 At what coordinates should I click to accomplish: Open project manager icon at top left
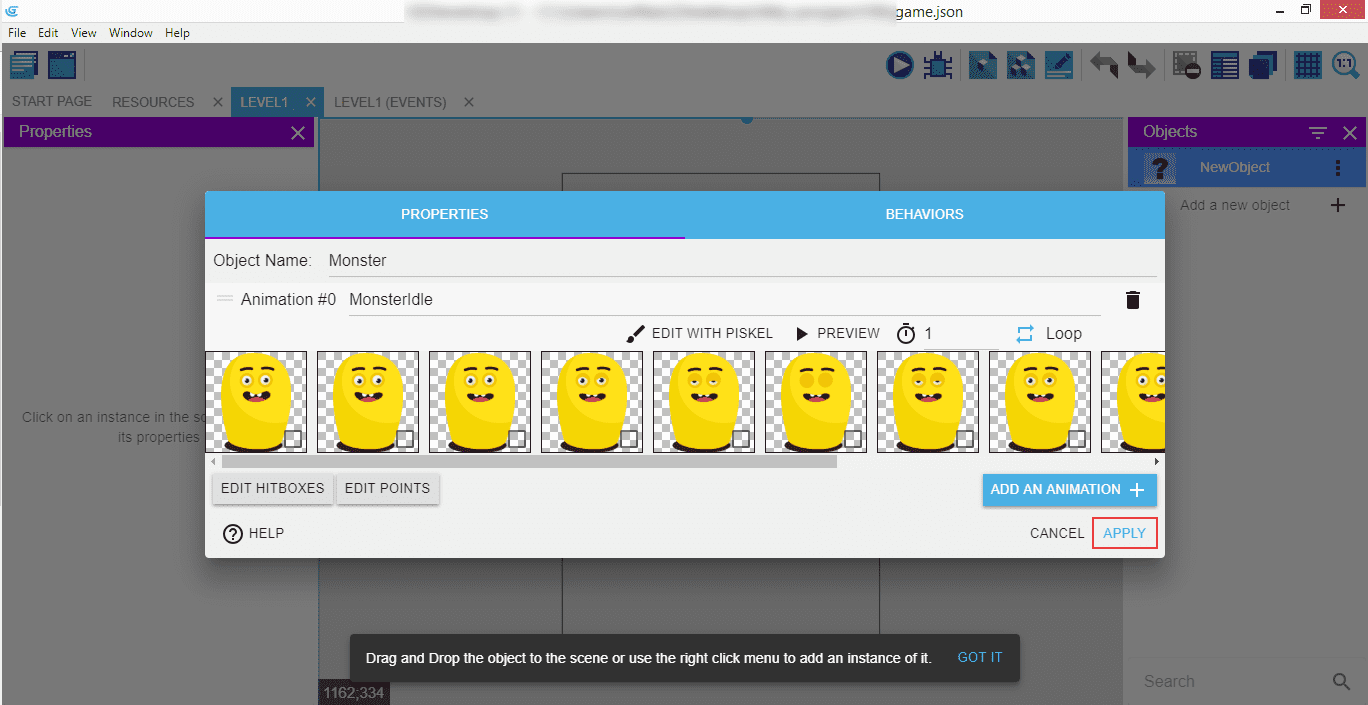(x=24, y=66)
